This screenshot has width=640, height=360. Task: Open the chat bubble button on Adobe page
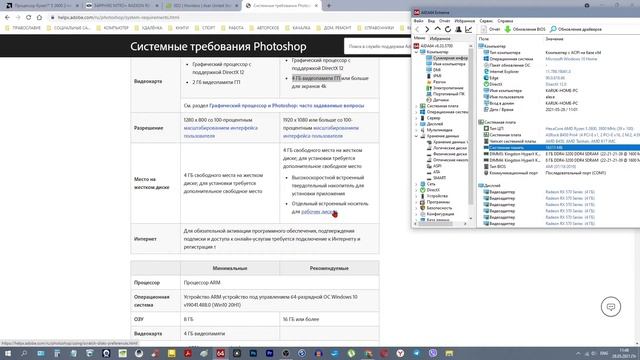click(x=611, y=307)
